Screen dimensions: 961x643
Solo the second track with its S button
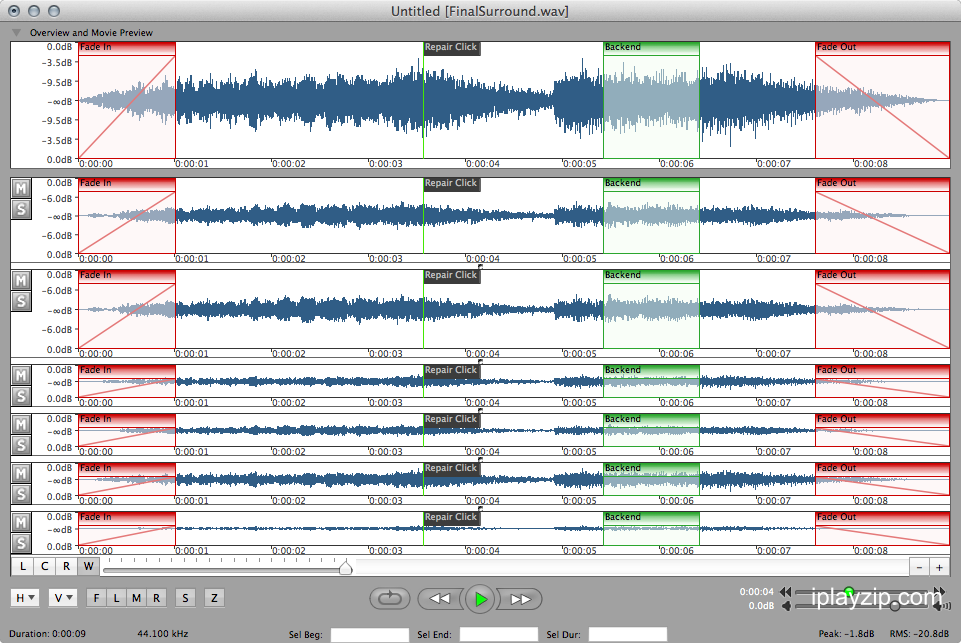21,302
